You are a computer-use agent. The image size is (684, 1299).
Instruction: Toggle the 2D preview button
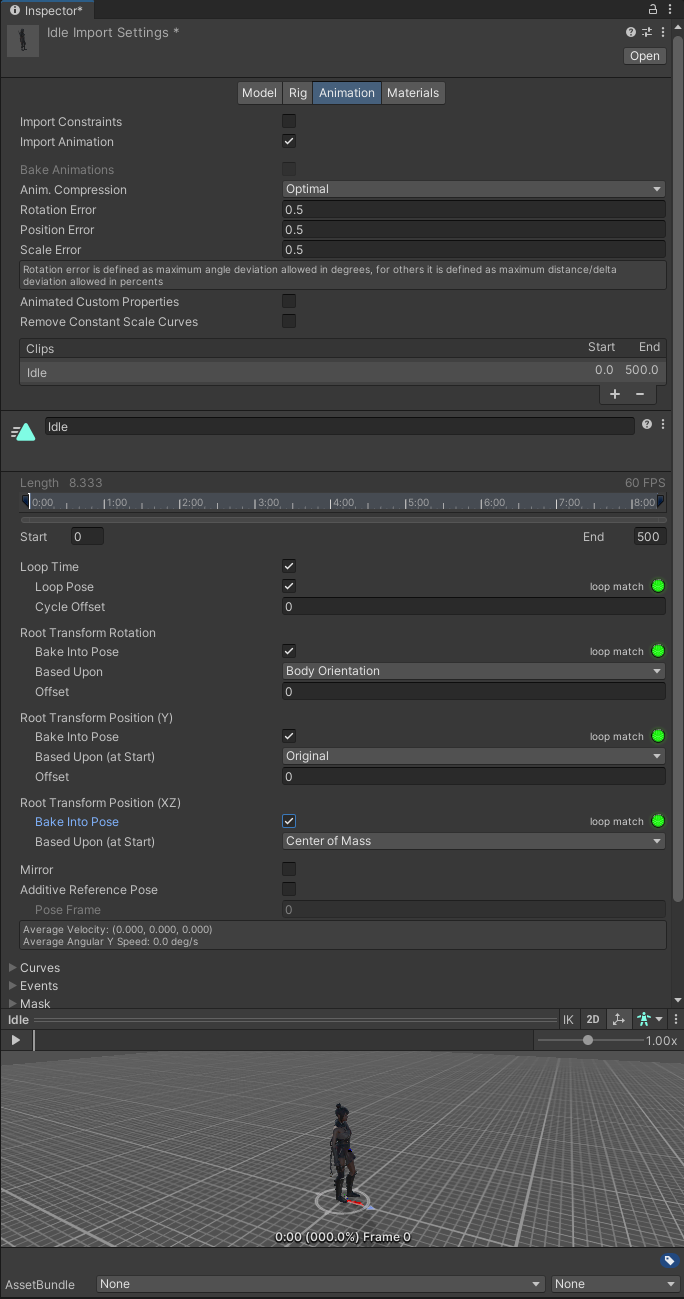(x=593, y=1019)
